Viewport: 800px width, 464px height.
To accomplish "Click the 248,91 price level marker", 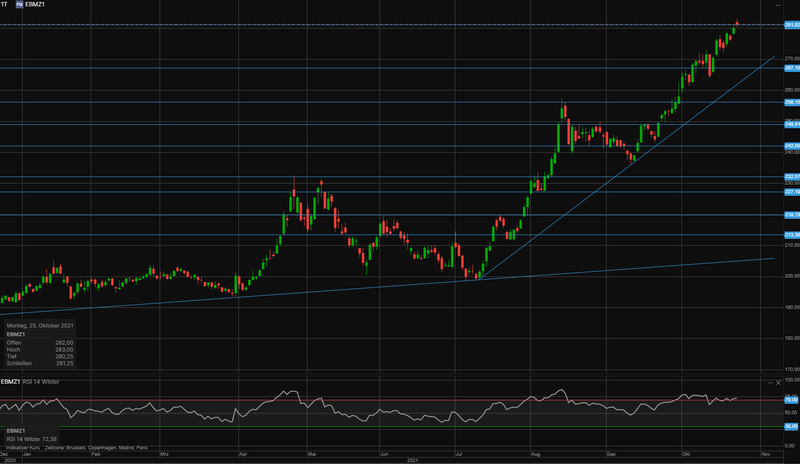I will [790, 124].
